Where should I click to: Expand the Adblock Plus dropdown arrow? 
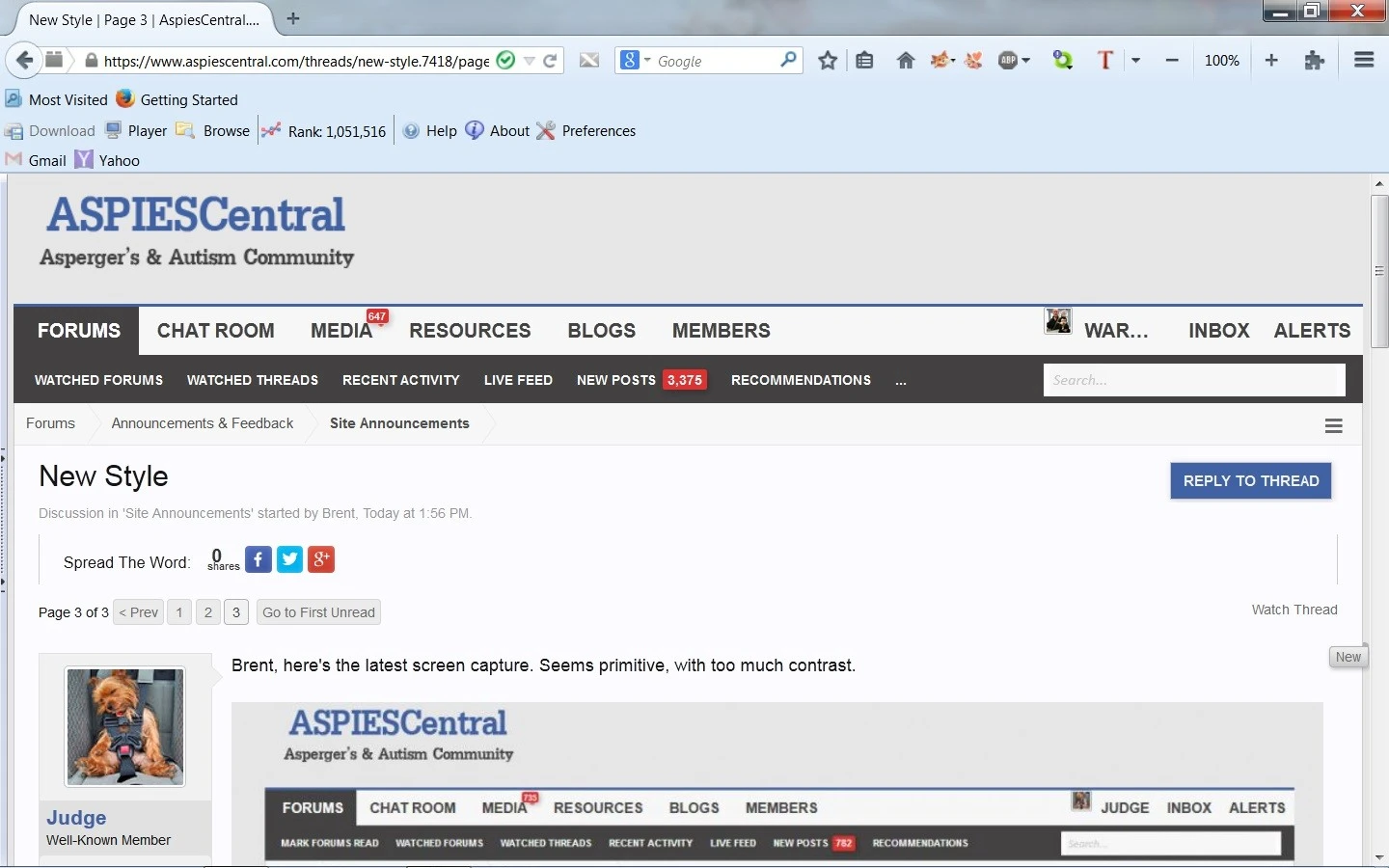tap(1026, 61)
